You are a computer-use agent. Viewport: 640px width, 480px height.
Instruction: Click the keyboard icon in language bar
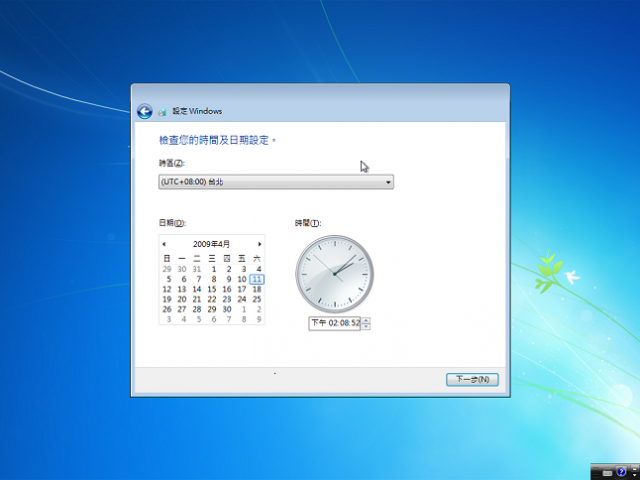pyautogui.click(x=607, y=473)
